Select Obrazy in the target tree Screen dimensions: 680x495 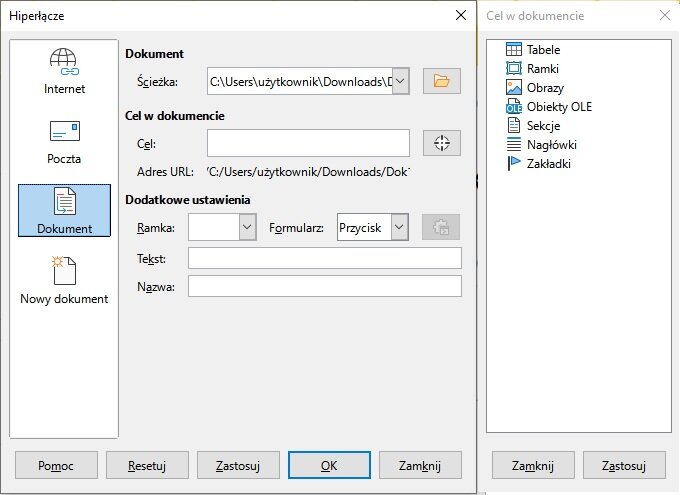click(x=545, y=88)
